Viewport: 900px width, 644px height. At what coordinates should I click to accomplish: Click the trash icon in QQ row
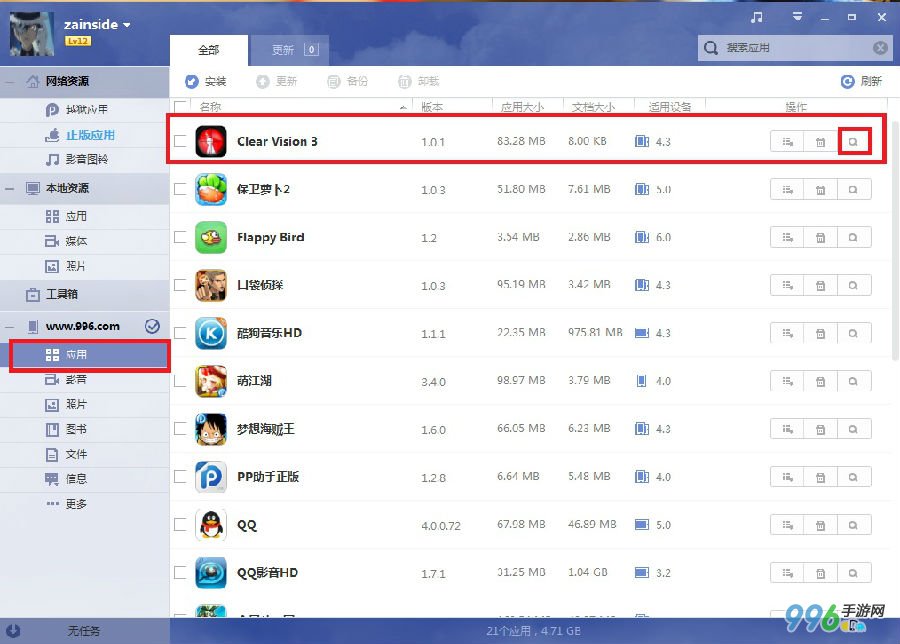pyautogui.click(x=820, y=525)
